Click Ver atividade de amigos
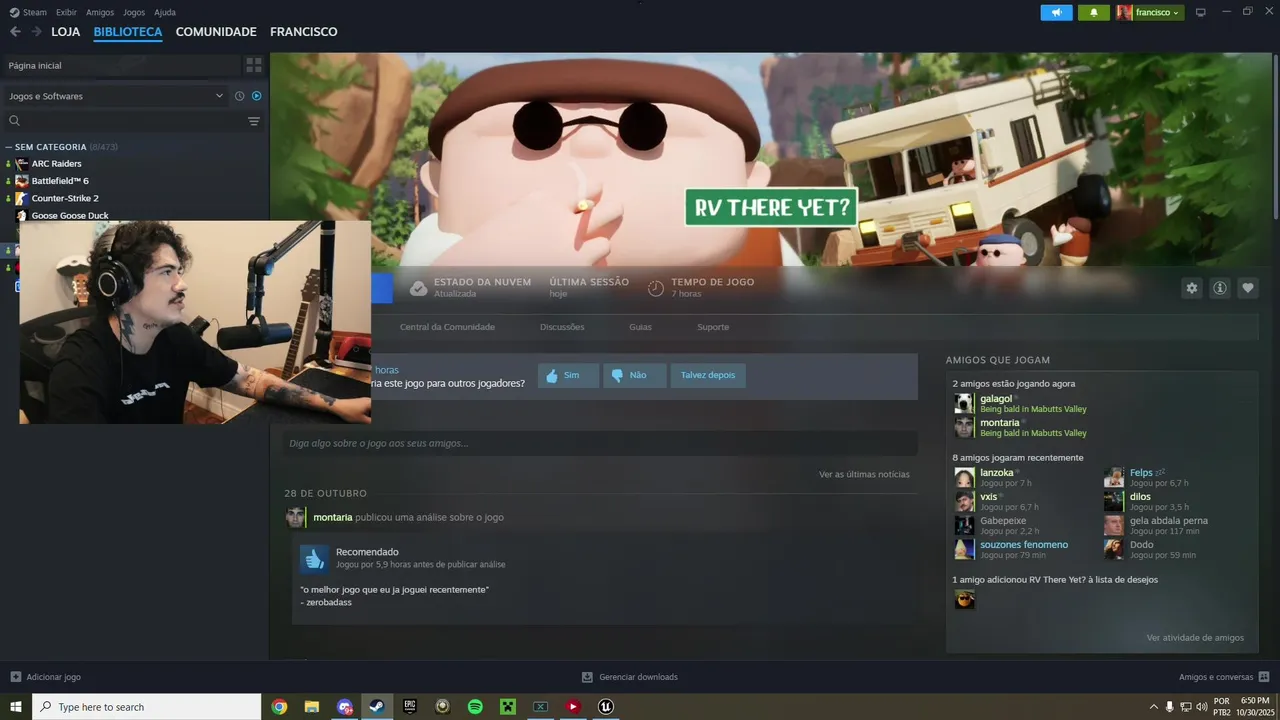Screen dimensions: 1280x720 1195,638
